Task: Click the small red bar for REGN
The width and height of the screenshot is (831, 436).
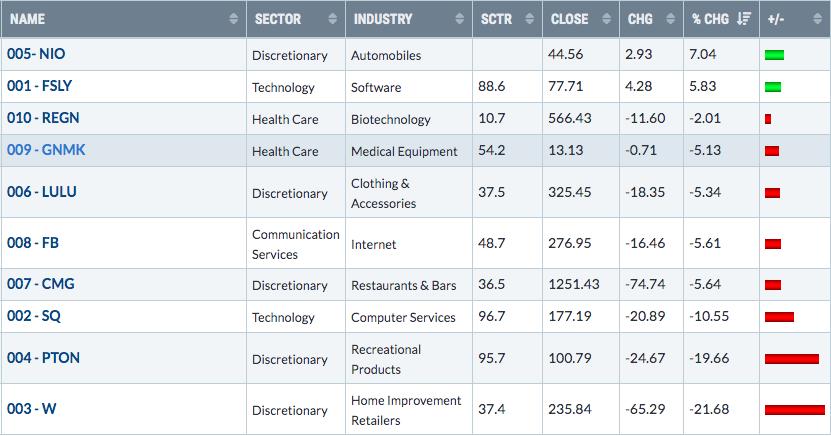Action: pyautogui.click(x=768, y=119)
